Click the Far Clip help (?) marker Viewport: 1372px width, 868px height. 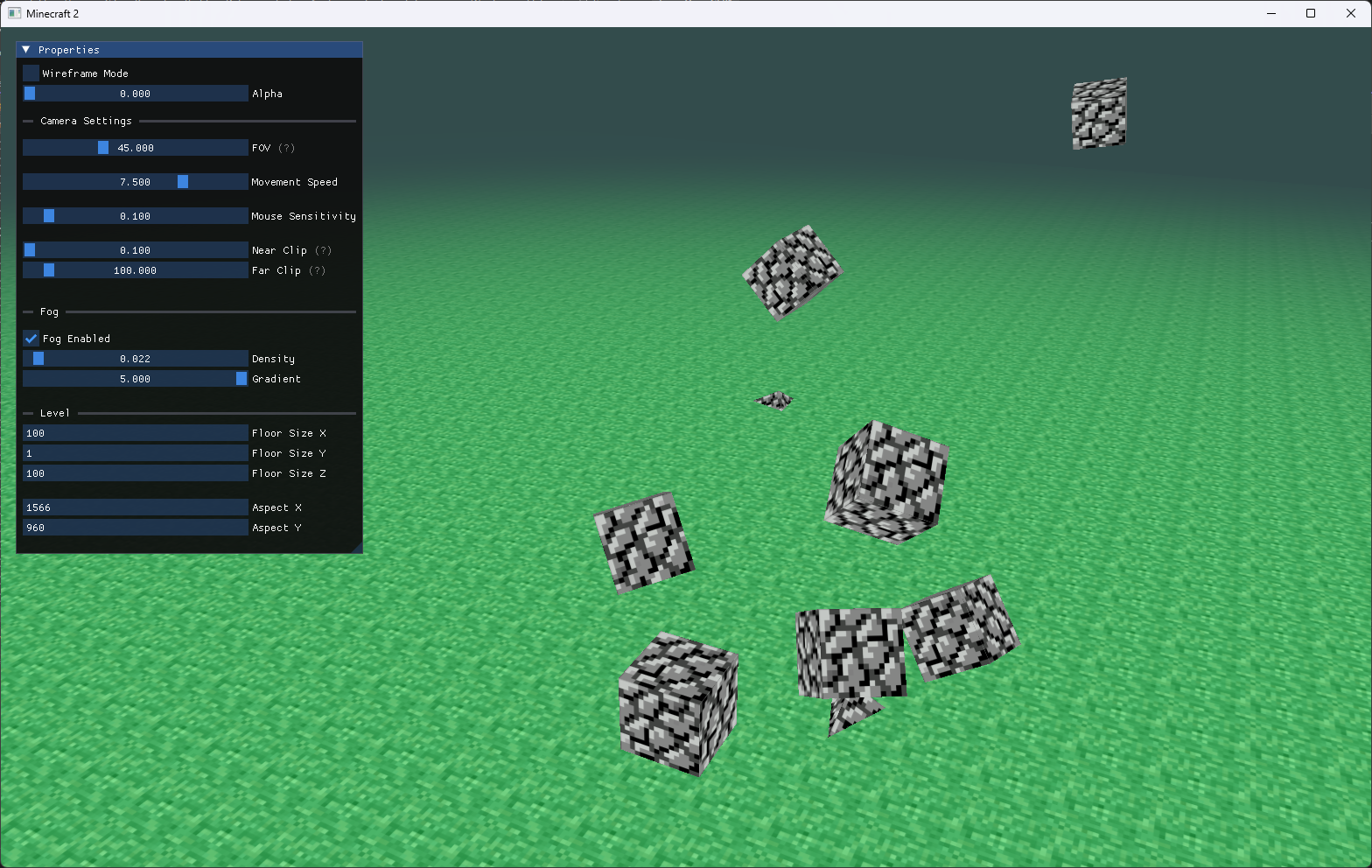pos(318,270)
